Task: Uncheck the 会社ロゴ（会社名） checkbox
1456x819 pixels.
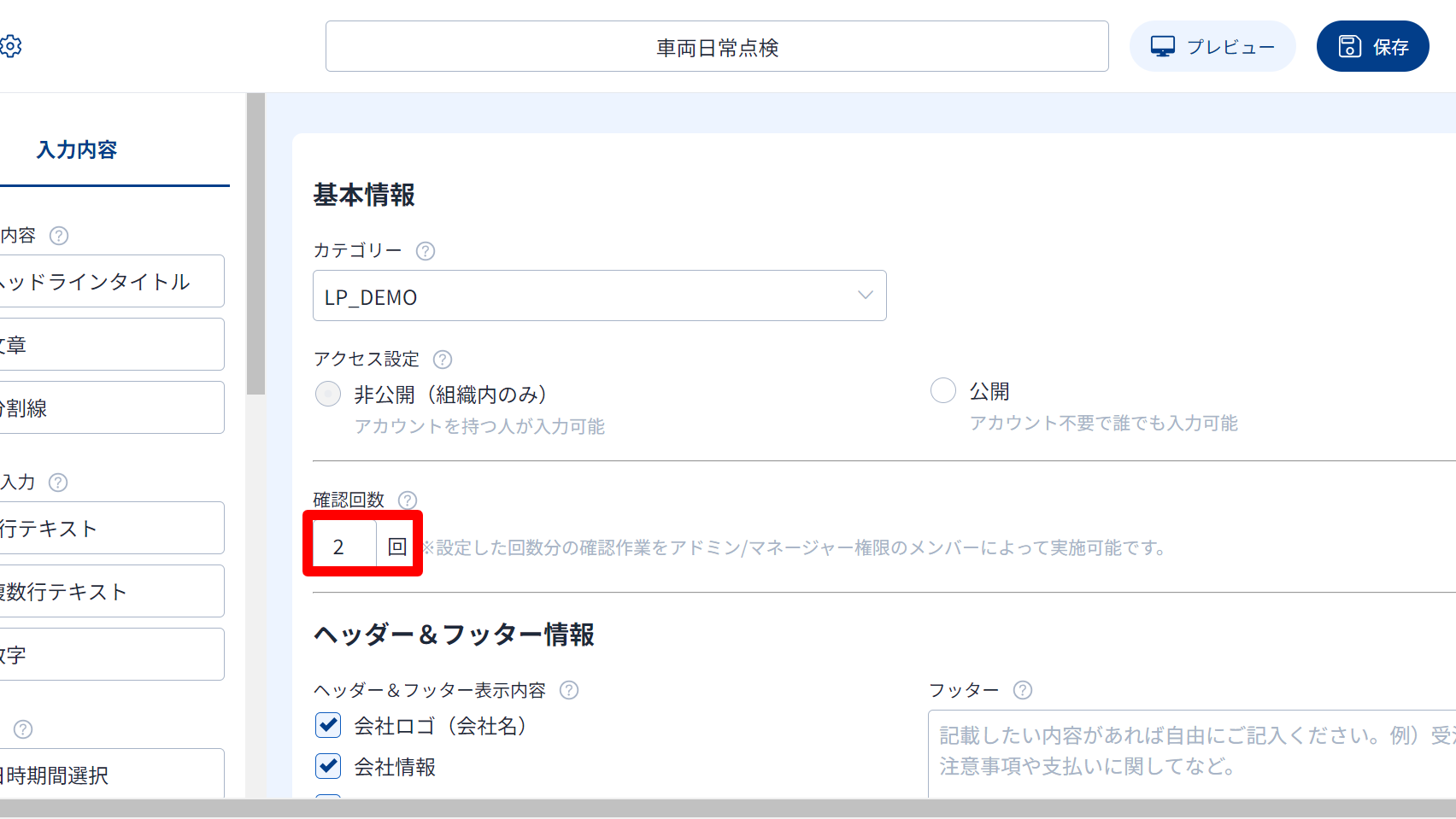Action: pyautogui.click(x=328, y=726)
